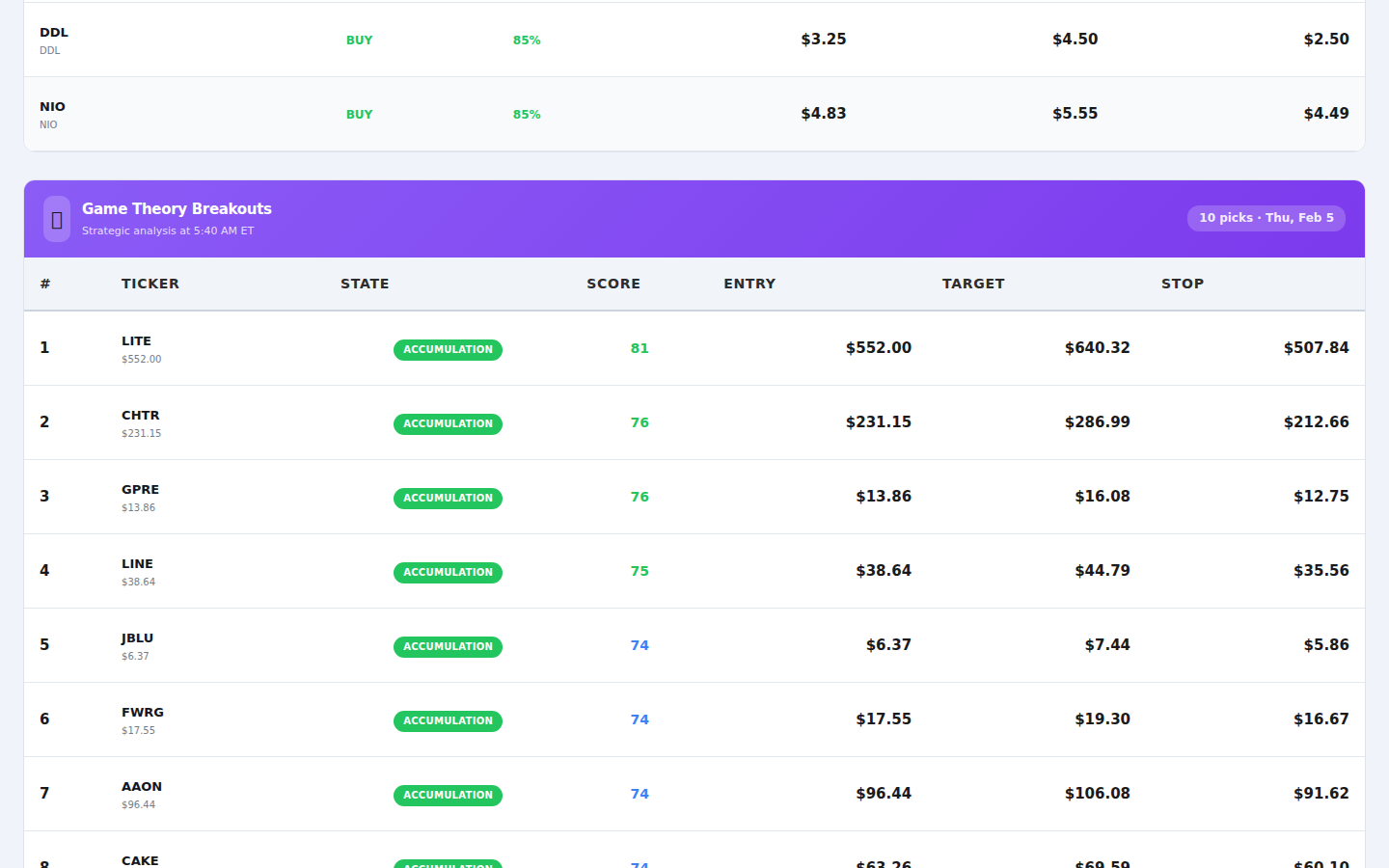The height and width of the screenshot is (868, 1389).
Task: Open the CHTR ticker entry
Action: pos(140,416)
